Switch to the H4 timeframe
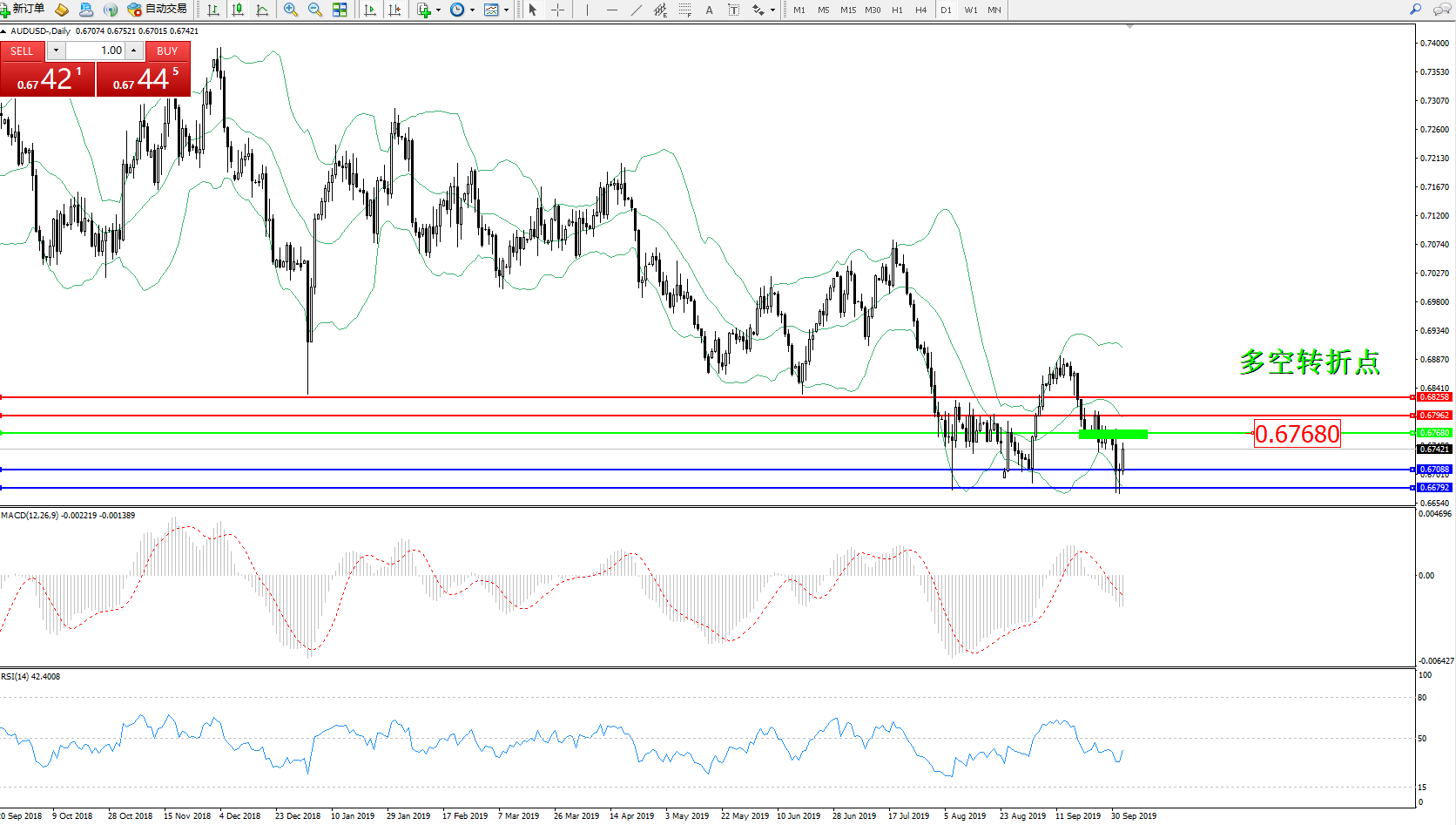The height and width of the screenshot is (825, 1456). pyautogui.click(x=920, y=10)
